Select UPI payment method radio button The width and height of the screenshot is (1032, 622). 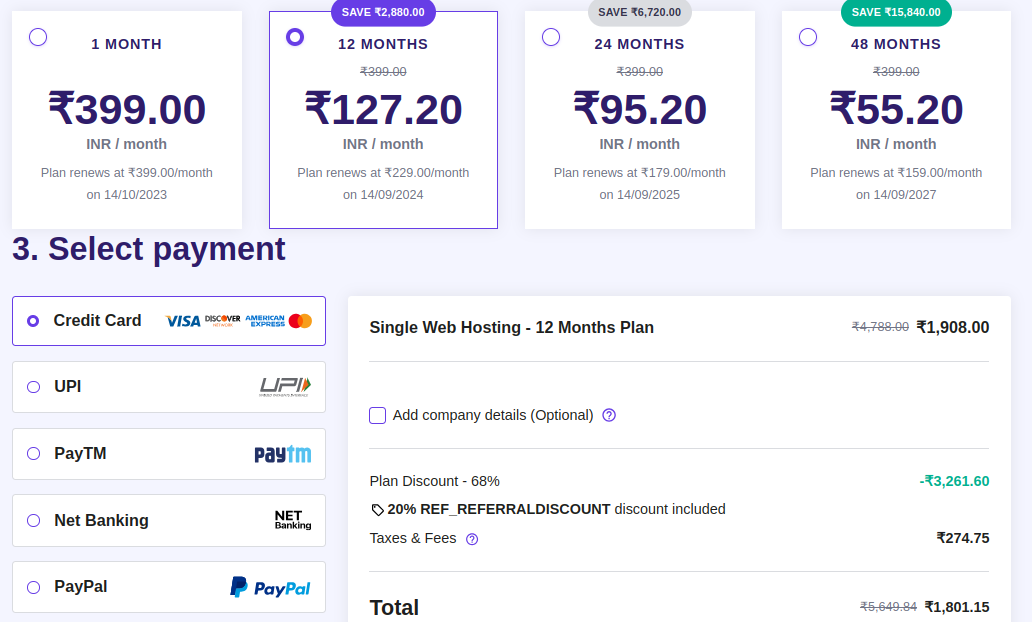[34, 387]
